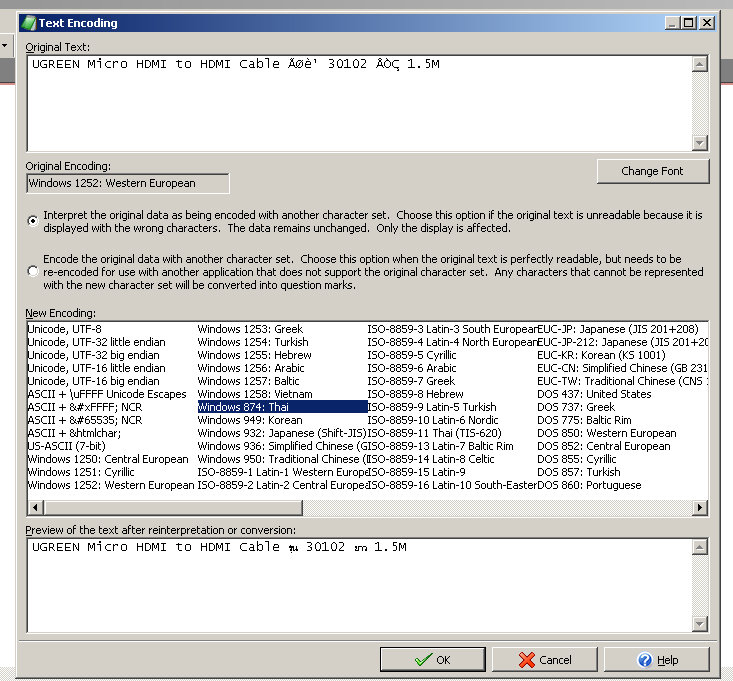This screenshot has width=733, height=681.
Task: Select 'Windows 1255: Hebrew'
Action: (254, 355)
